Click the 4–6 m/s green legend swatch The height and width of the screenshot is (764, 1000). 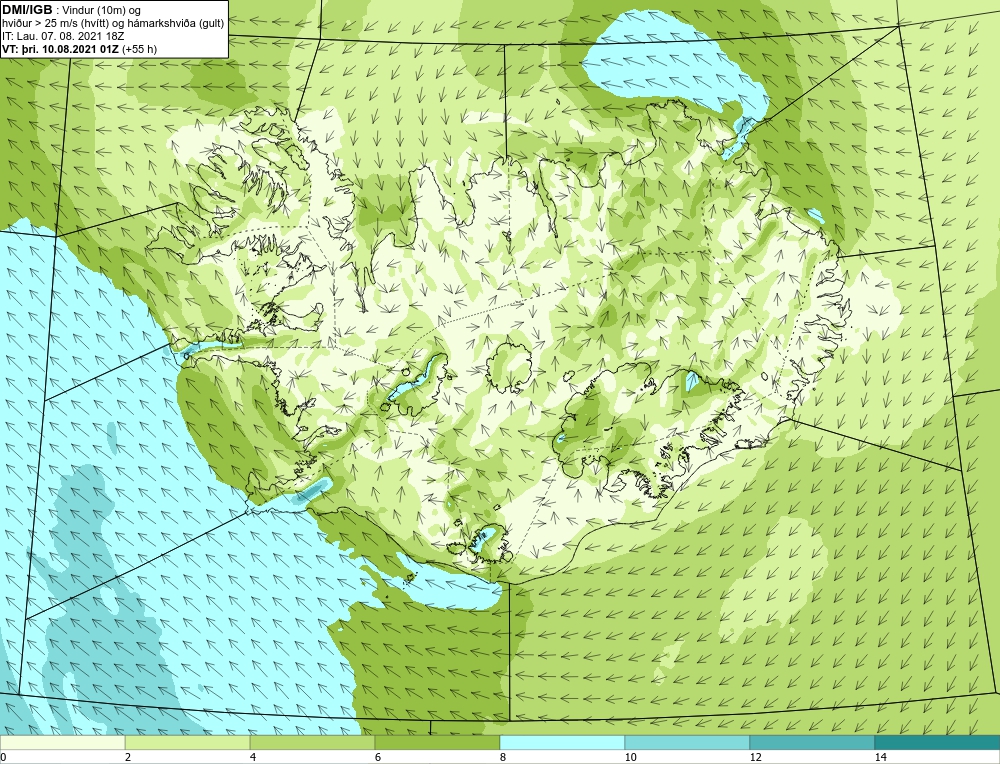tap(312, 743)
